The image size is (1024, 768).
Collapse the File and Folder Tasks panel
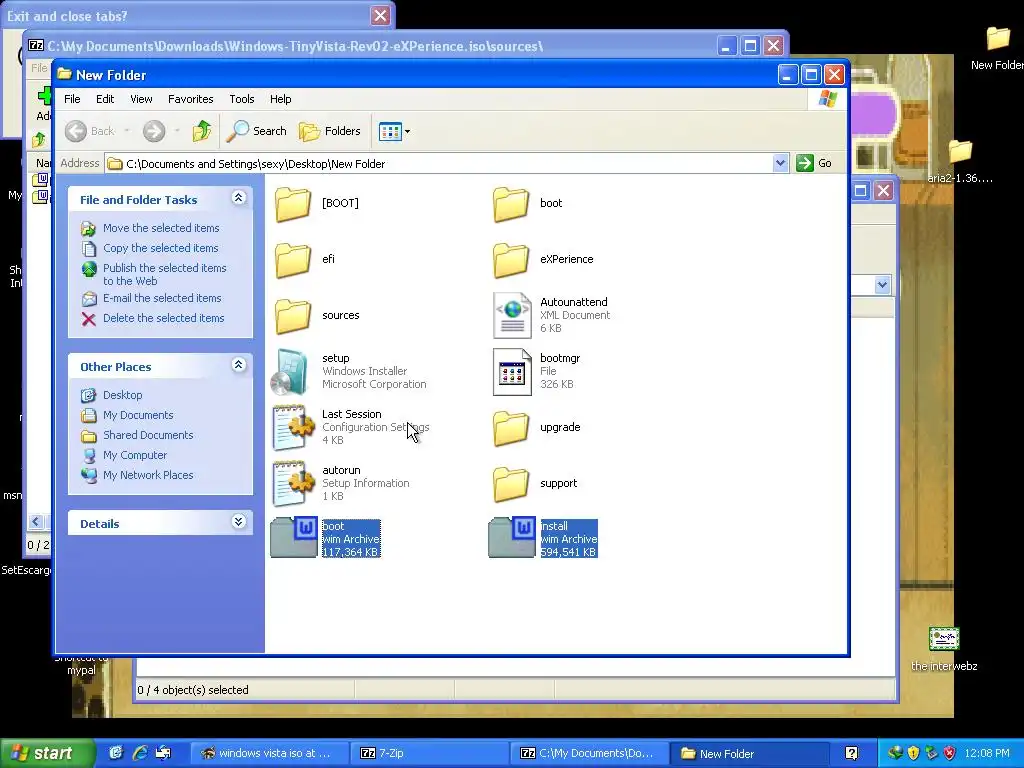click(x=238, y=198)
